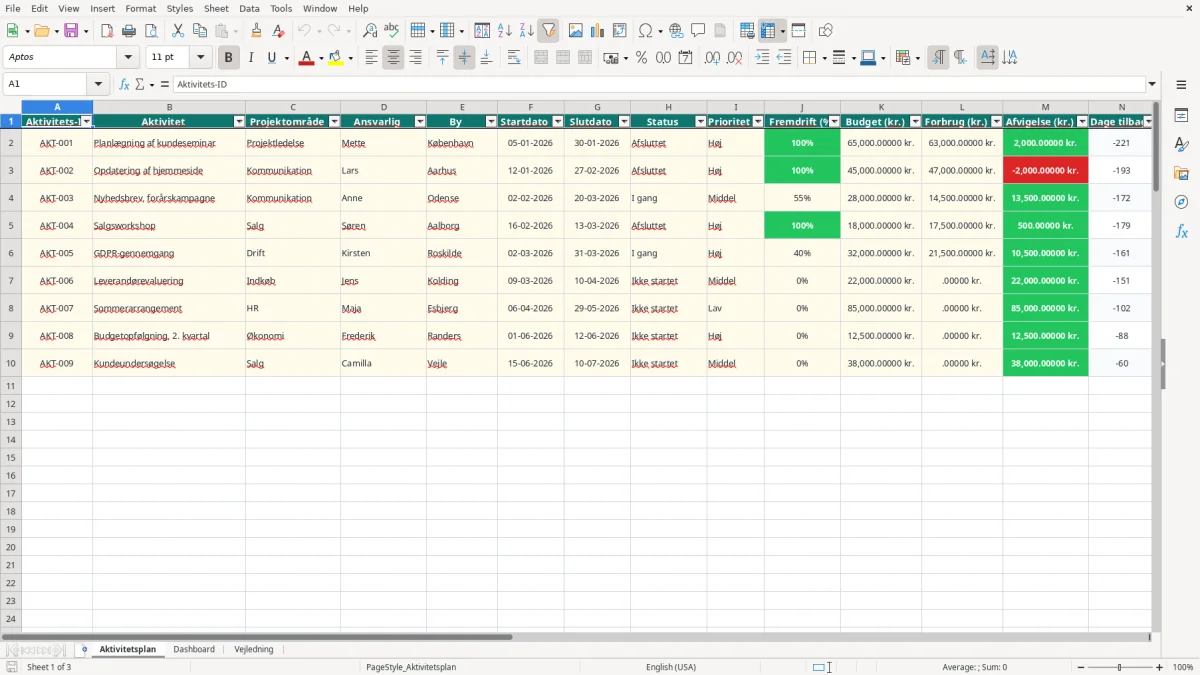The width and height of the screenshot is (1200, 675).
Task: Toggle Center Horizontally alignment
Action: pyautogui.click(x=393, y=58)
